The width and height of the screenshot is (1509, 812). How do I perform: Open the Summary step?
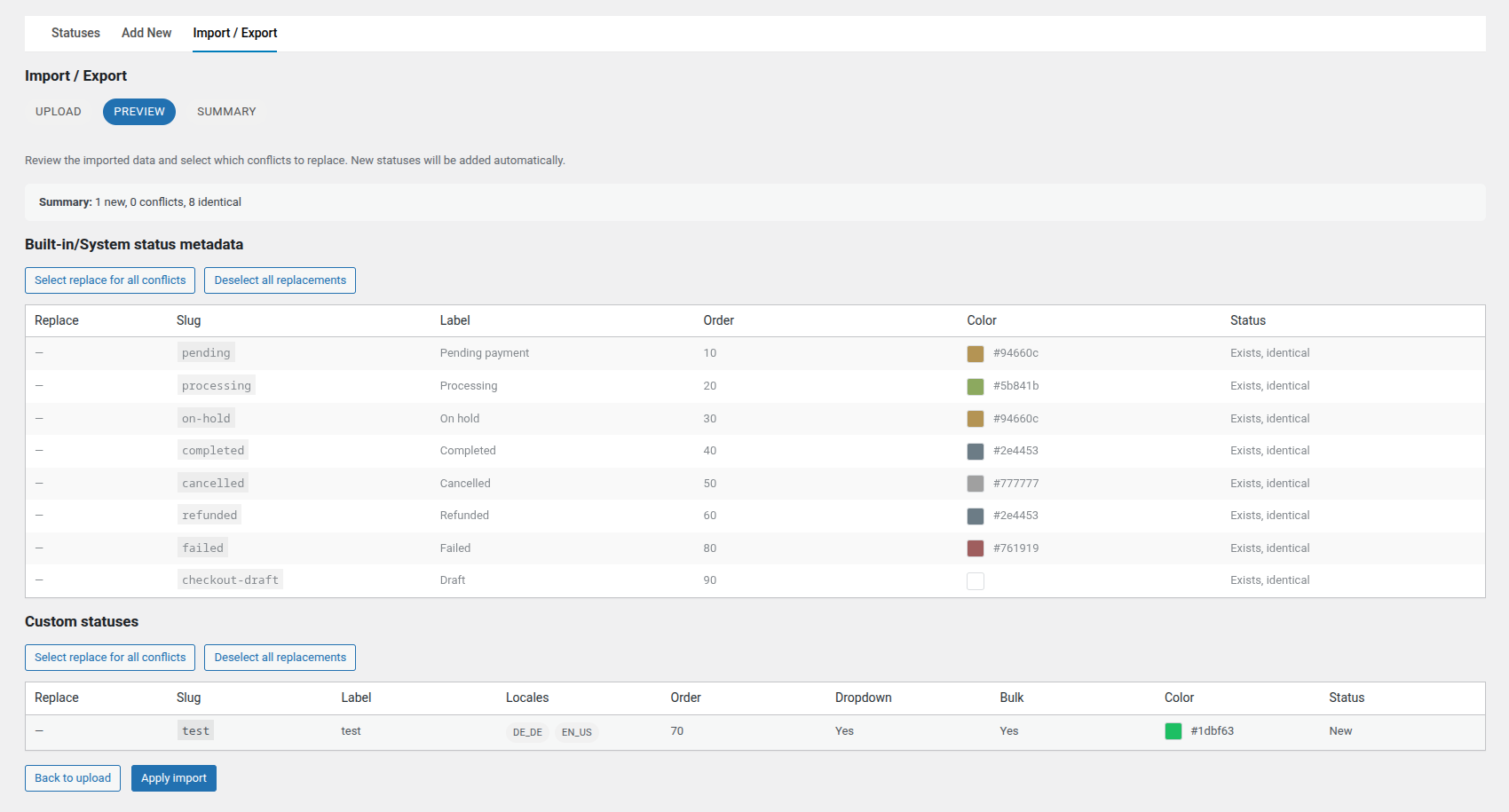[226, 112]
